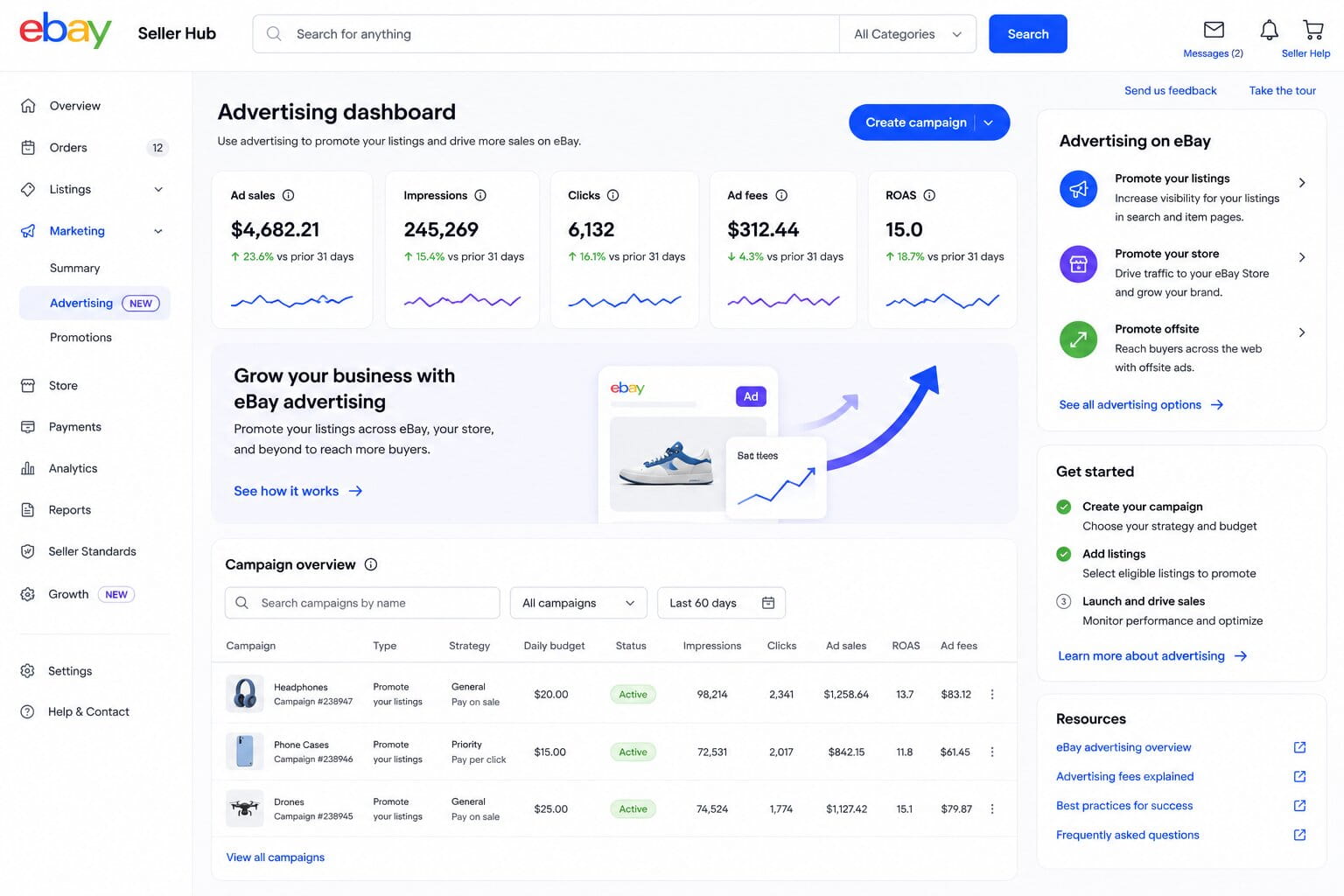Viewport: 1344px width, 896px height.
Task: Click the Promote your listings megaphone icon
Action: (x=1078, y=189)
